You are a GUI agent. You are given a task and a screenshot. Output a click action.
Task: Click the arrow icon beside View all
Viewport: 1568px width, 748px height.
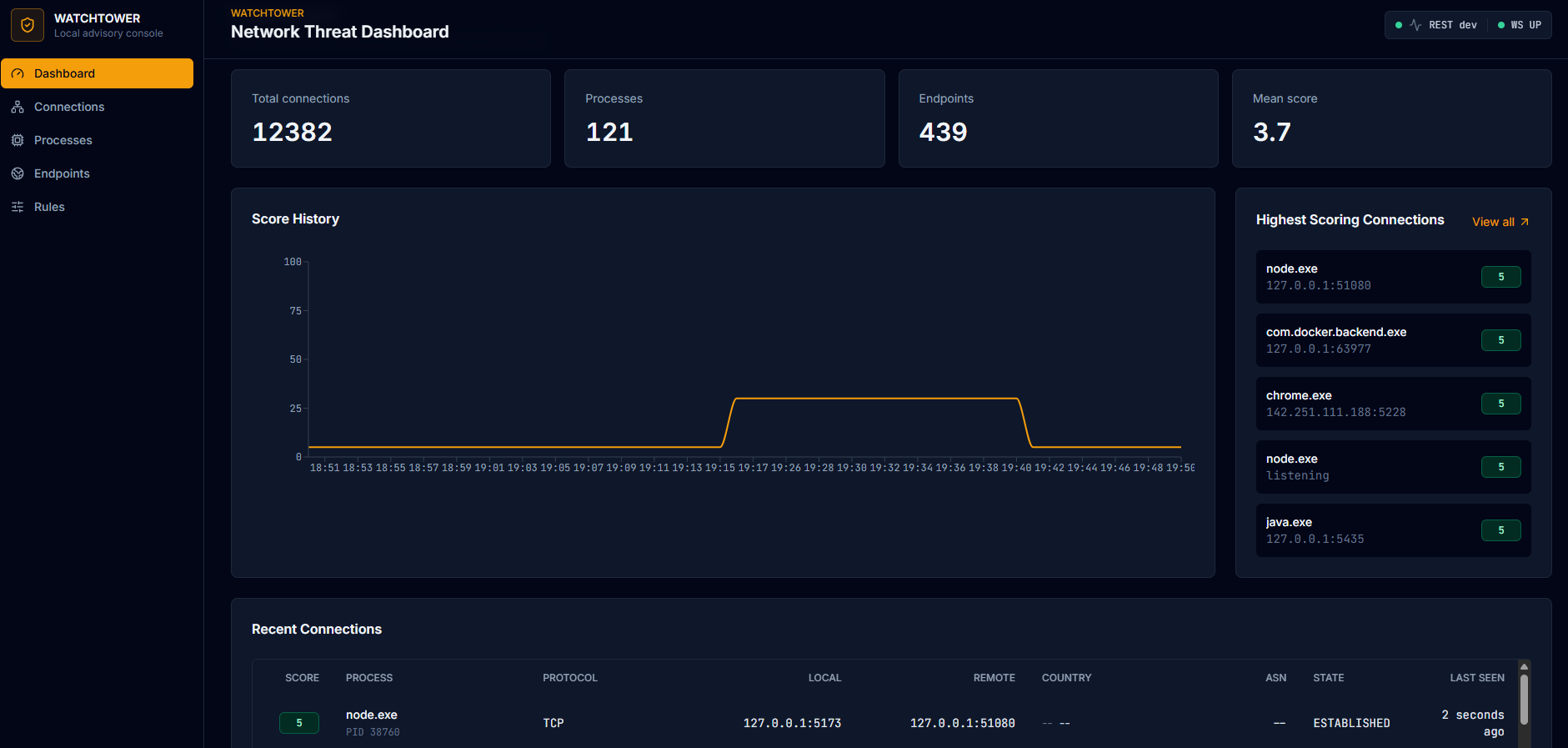pos(1525,222)
